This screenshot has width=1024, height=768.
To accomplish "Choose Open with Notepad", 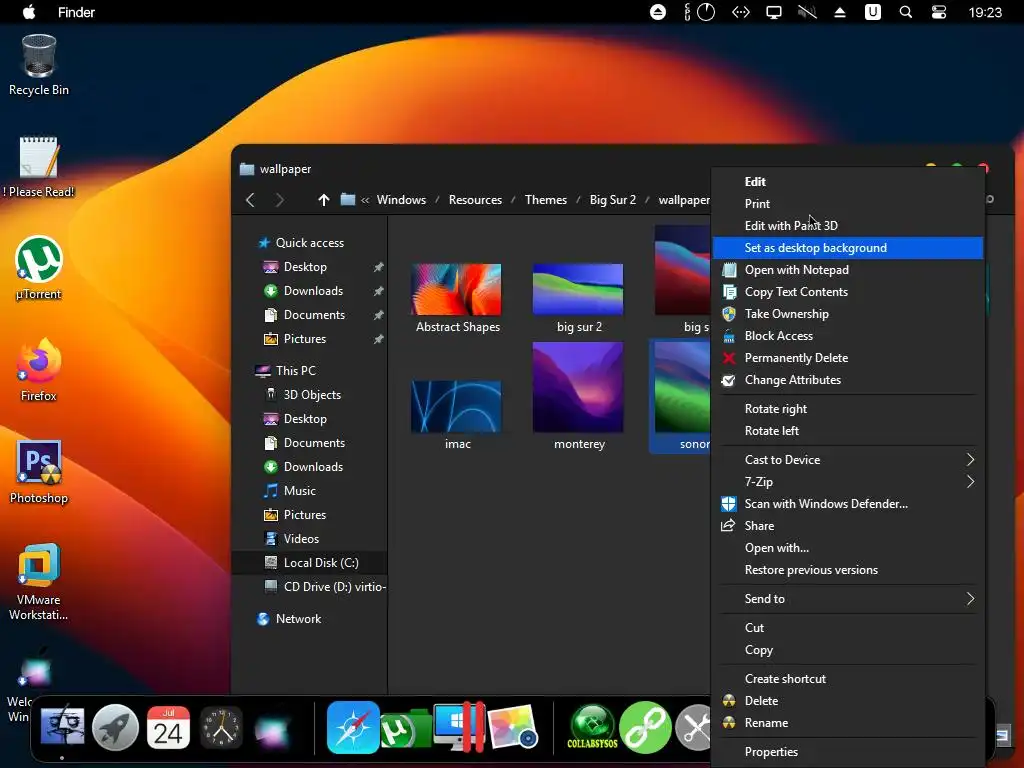I will [x=848, y=270].
